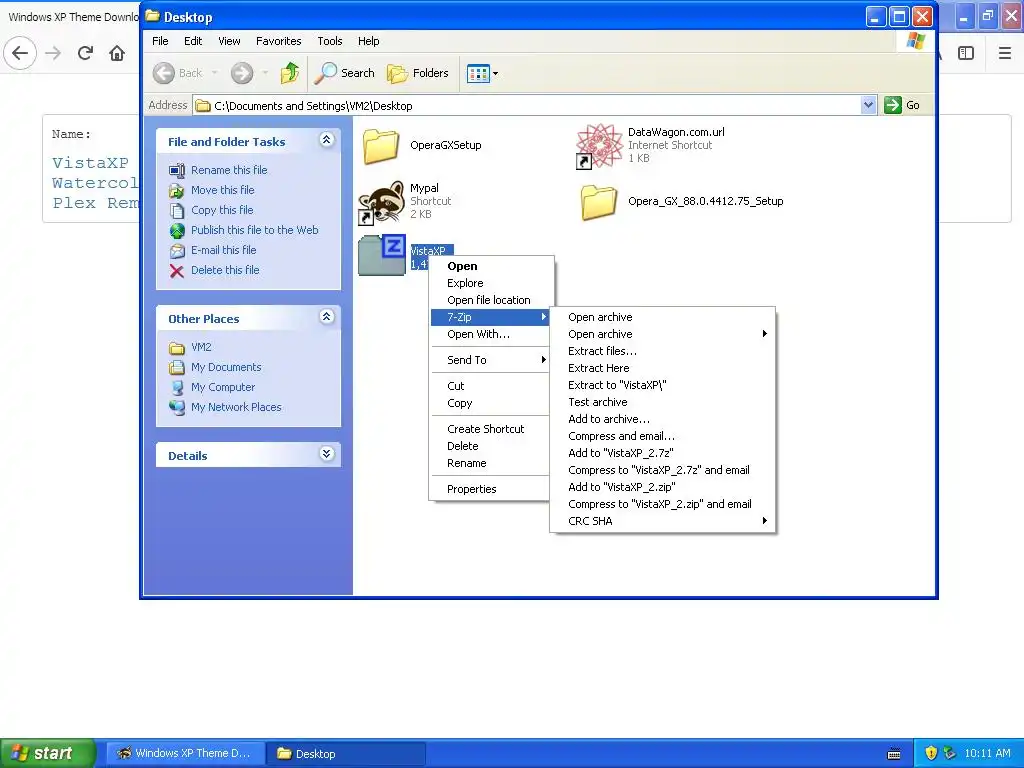Click the Explorer Back arrow icon
Viewport: 1024px width, 768px height.
pyautogui.click(x=164, y=73)
